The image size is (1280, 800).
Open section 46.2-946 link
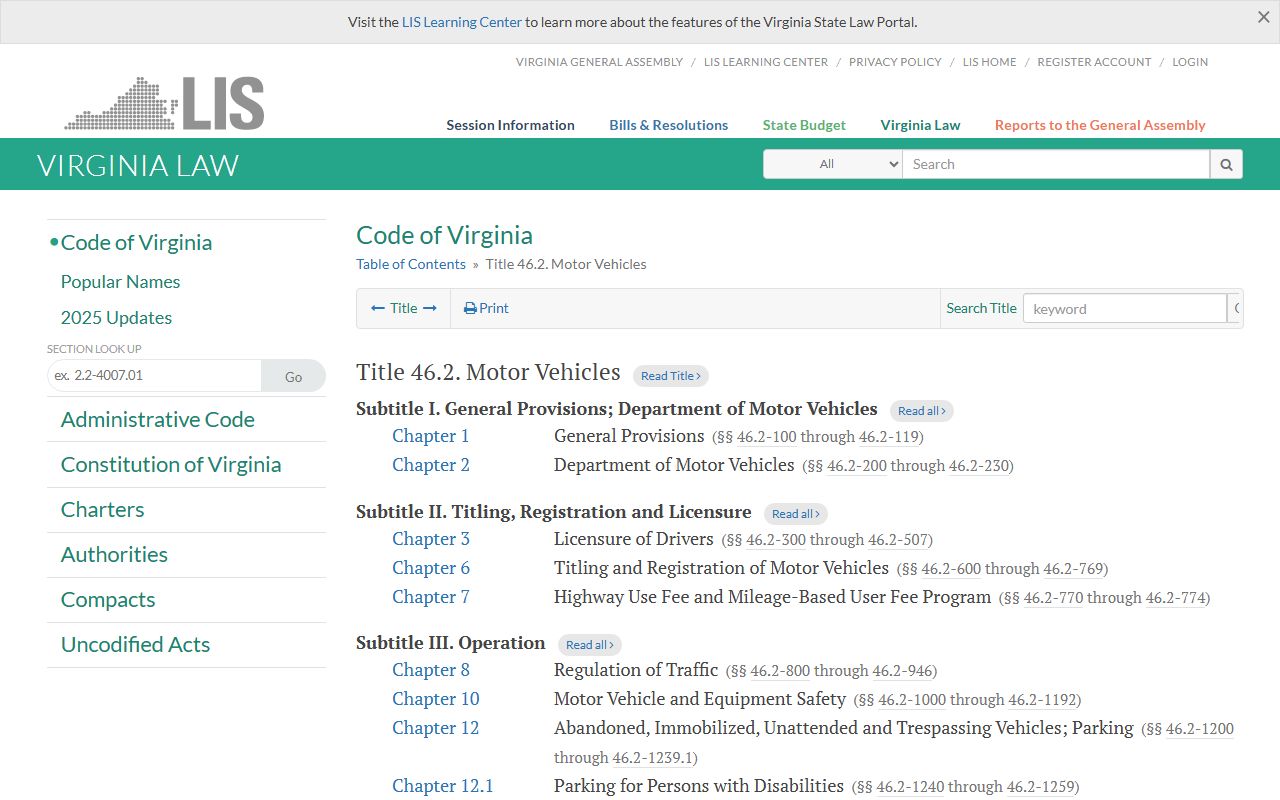coord(902,671)
